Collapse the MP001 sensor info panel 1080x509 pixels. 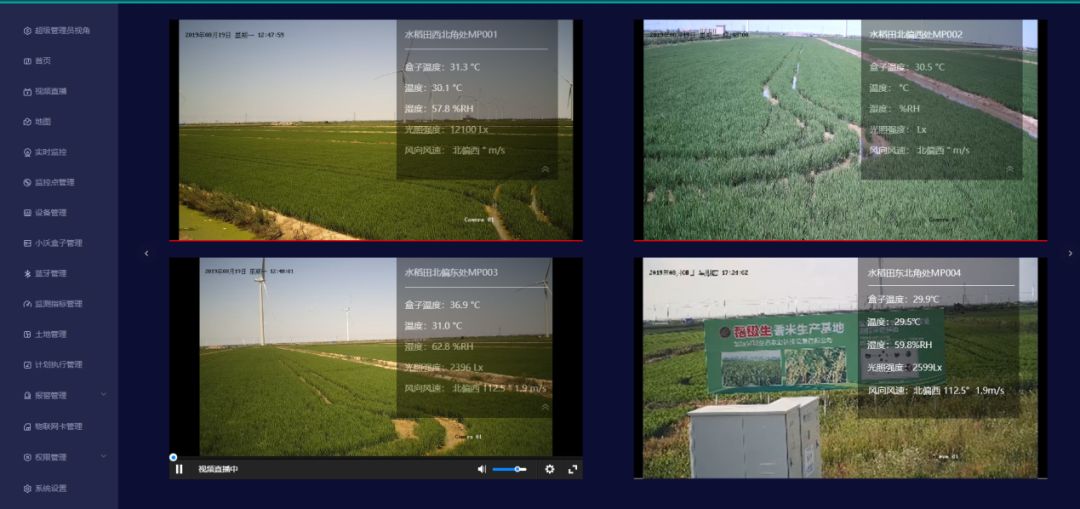click(545, 170)
